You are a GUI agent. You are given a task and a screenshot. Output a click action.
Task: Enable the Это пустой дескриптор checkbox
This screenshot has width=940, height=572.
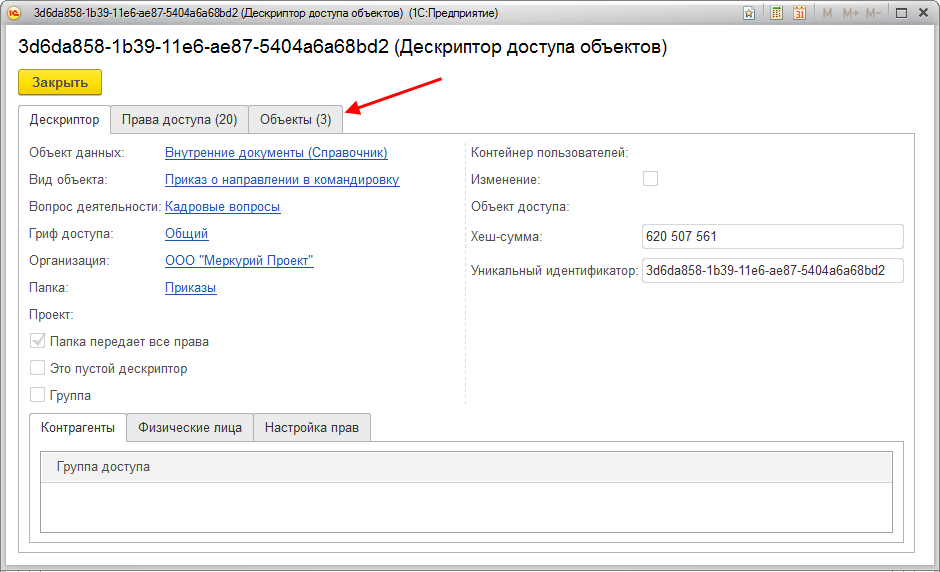click(x=38, y=368)
